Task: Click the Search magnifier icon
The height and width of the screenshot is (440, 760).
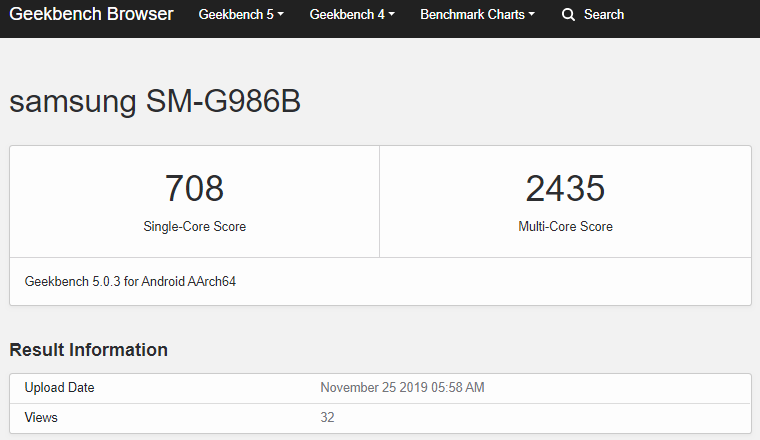Action: coord(568,15)
